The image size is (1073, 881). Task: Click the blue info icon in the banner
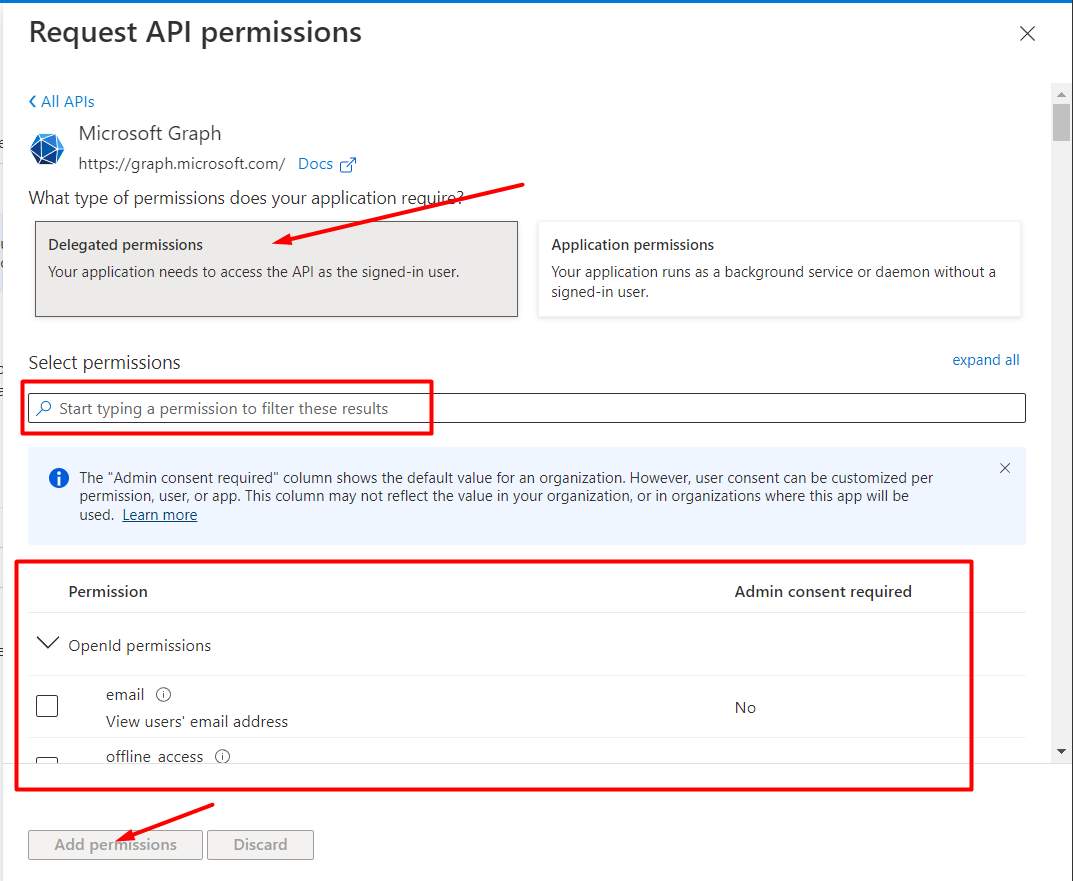[59, 478]
